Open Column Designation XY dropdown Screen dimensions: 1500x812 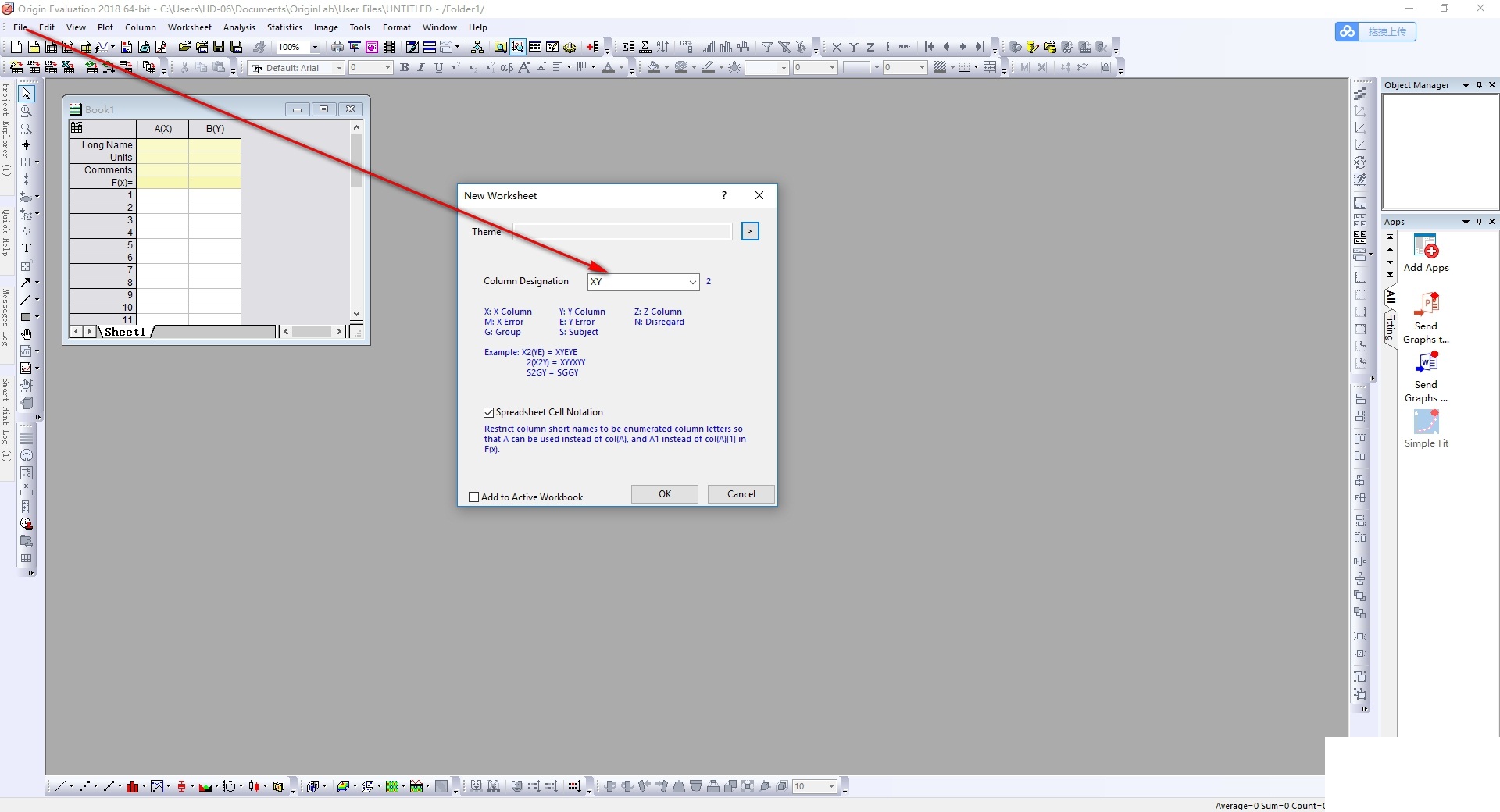[692, 282]
